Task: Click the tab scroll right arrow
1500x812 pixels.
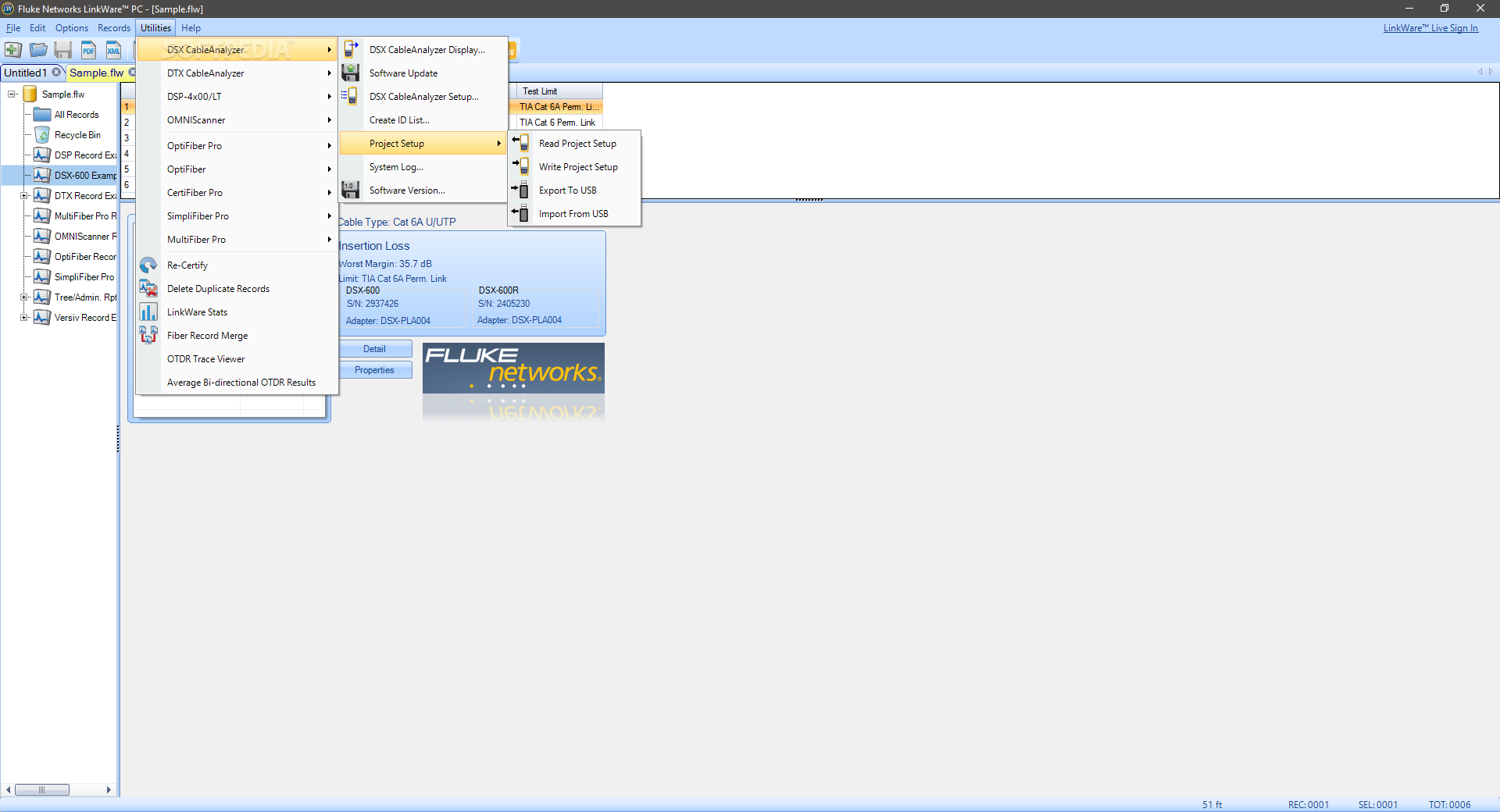Action: (x=1491, y=72)
